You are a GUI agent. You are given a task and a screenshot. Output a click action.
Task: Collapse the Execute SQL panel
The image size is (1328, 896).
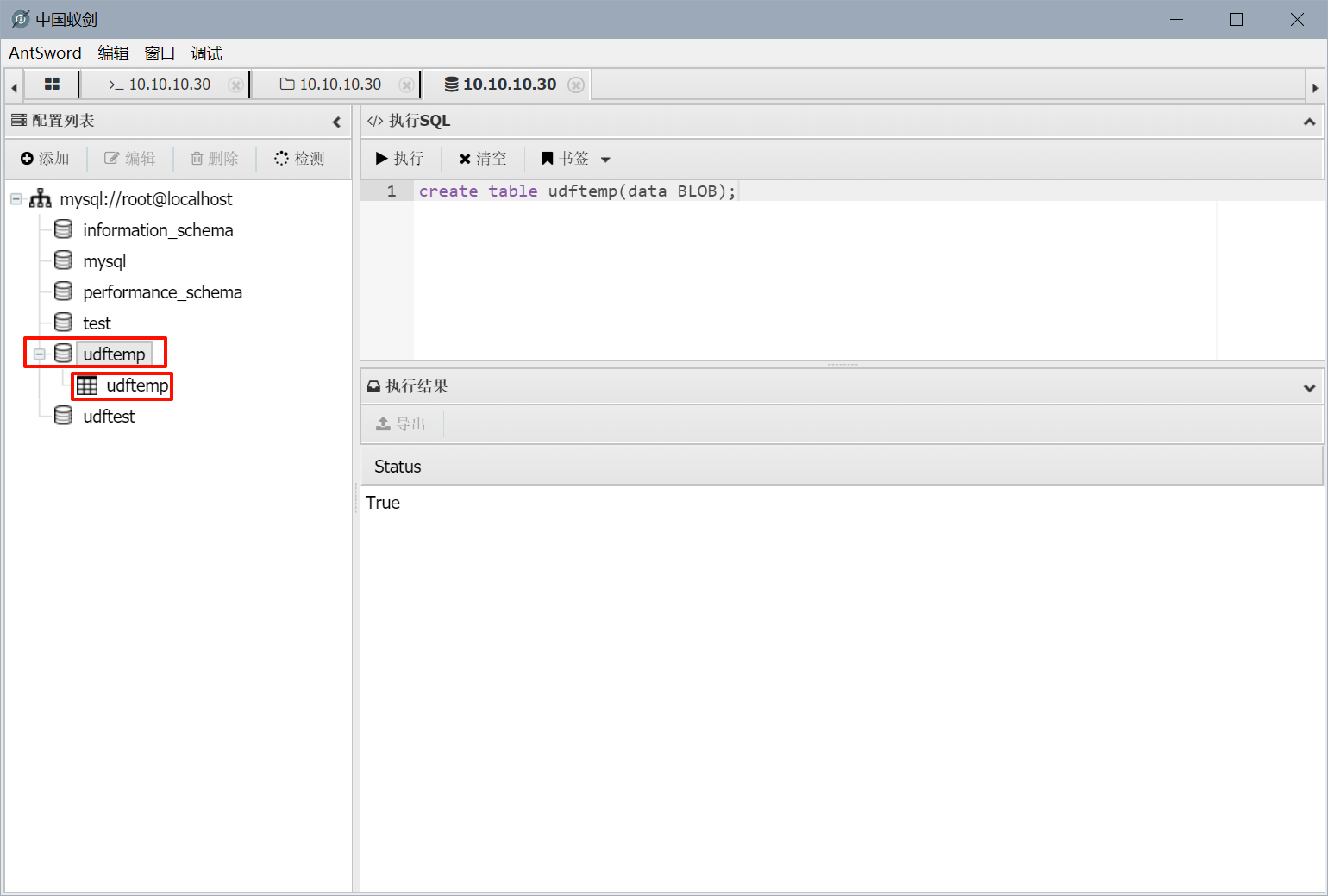(x=1309, y=122)
